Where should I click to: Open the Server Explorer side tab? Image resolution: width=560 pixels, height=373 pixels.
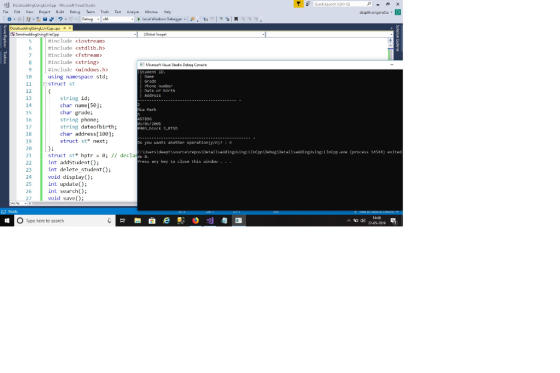5,36
